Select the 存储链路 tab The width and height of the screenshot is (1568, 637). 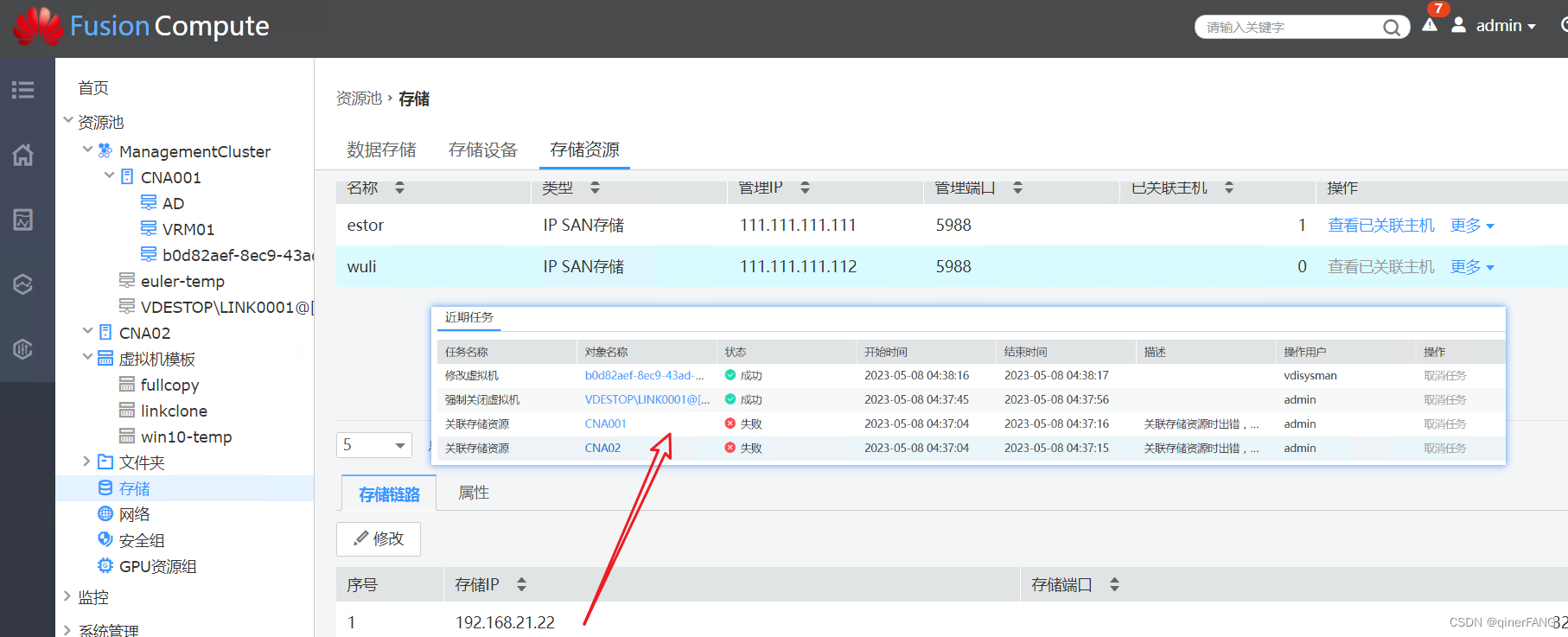tap(389, 494)
